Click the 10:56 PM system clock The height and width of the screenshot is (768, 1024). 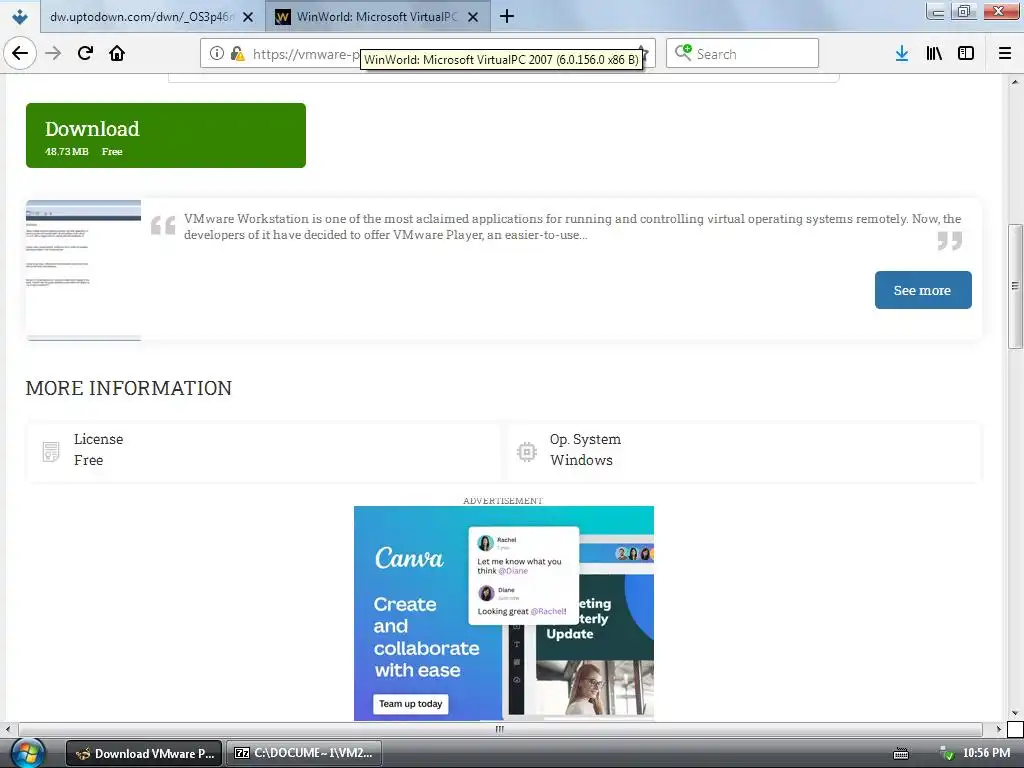point(987,753)
